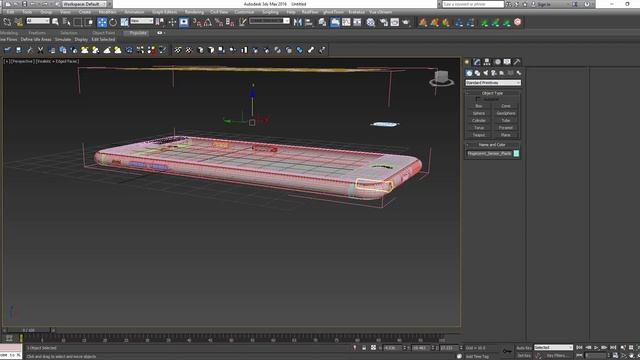640x360 pixels.
Task: Switch to the Populate ribbon tab
Action: coord(137,33)
